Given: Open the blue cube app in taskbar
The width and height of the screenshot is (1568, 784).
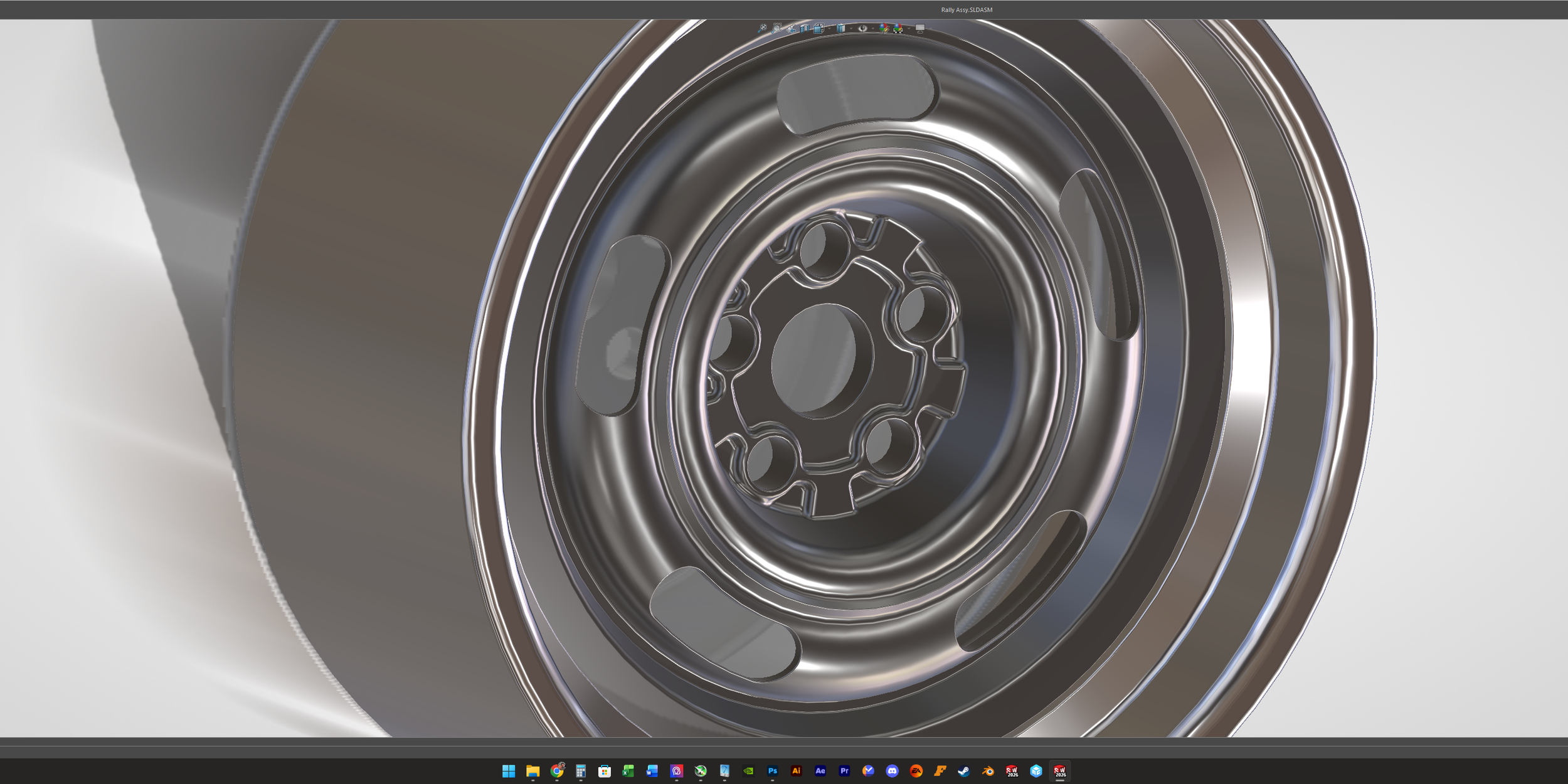Looking at the screenshot, I should 1036,771.
